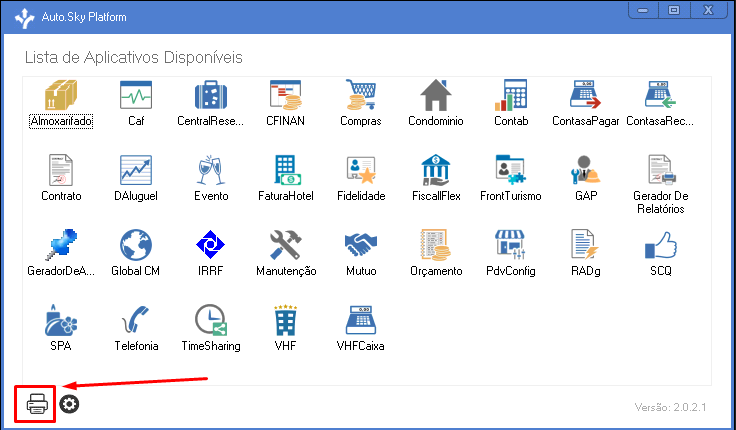
Task: Launch the GeradorDeA... pushpin icon
Action: (61, 245)
